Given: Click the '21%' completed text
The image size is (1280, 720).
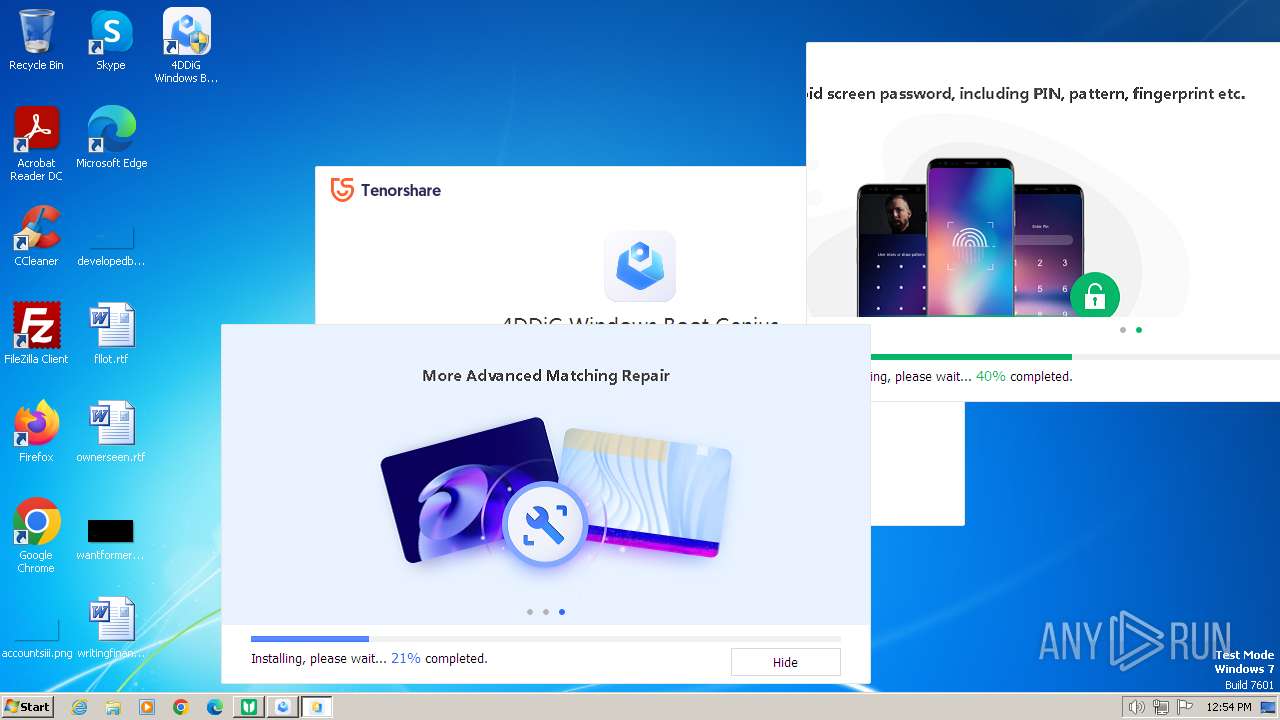Looking at the screenshot, I should 405,659.
